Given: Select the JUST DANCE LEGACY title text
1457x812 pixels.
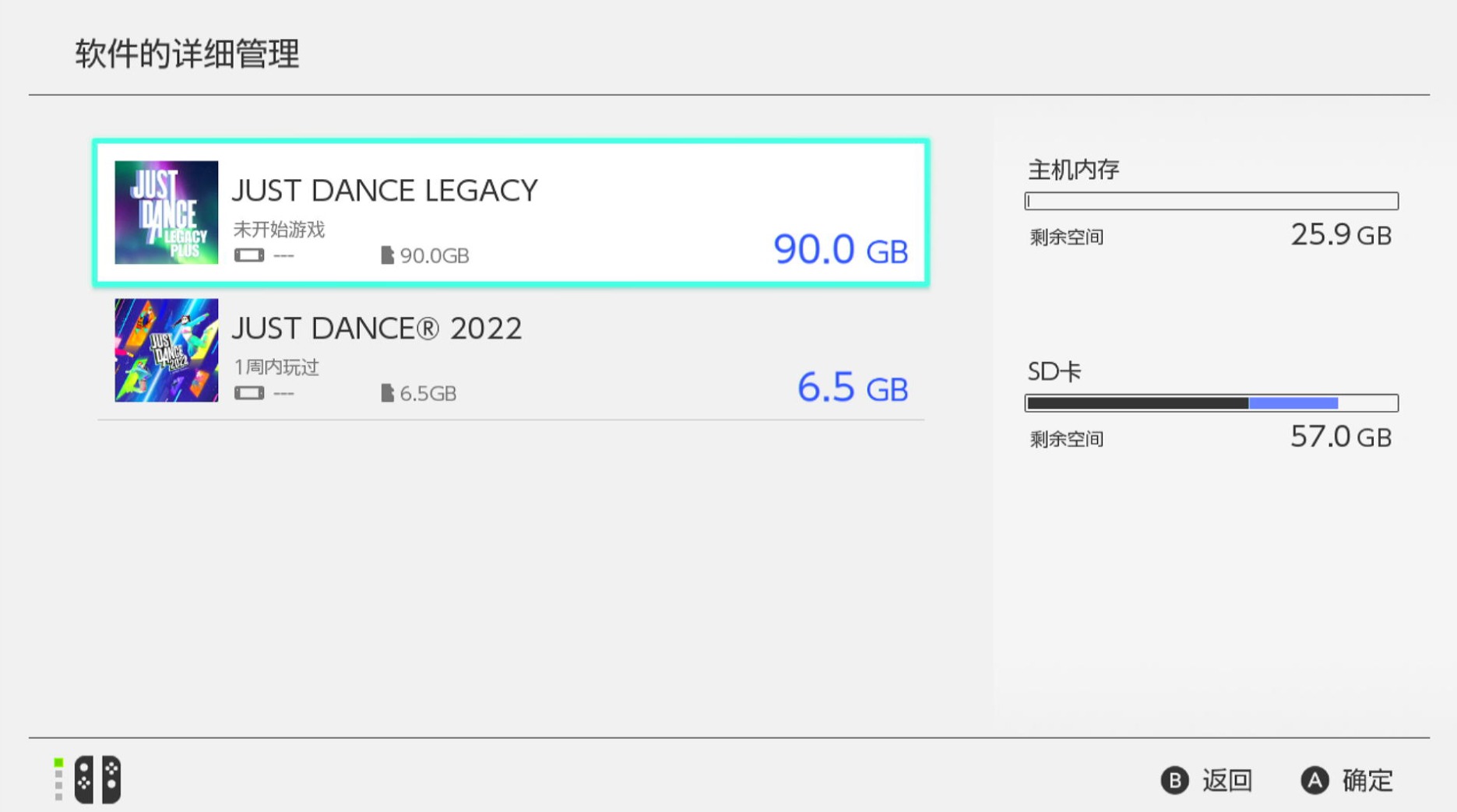Looking at the screenshot, I should click(385, 191).
